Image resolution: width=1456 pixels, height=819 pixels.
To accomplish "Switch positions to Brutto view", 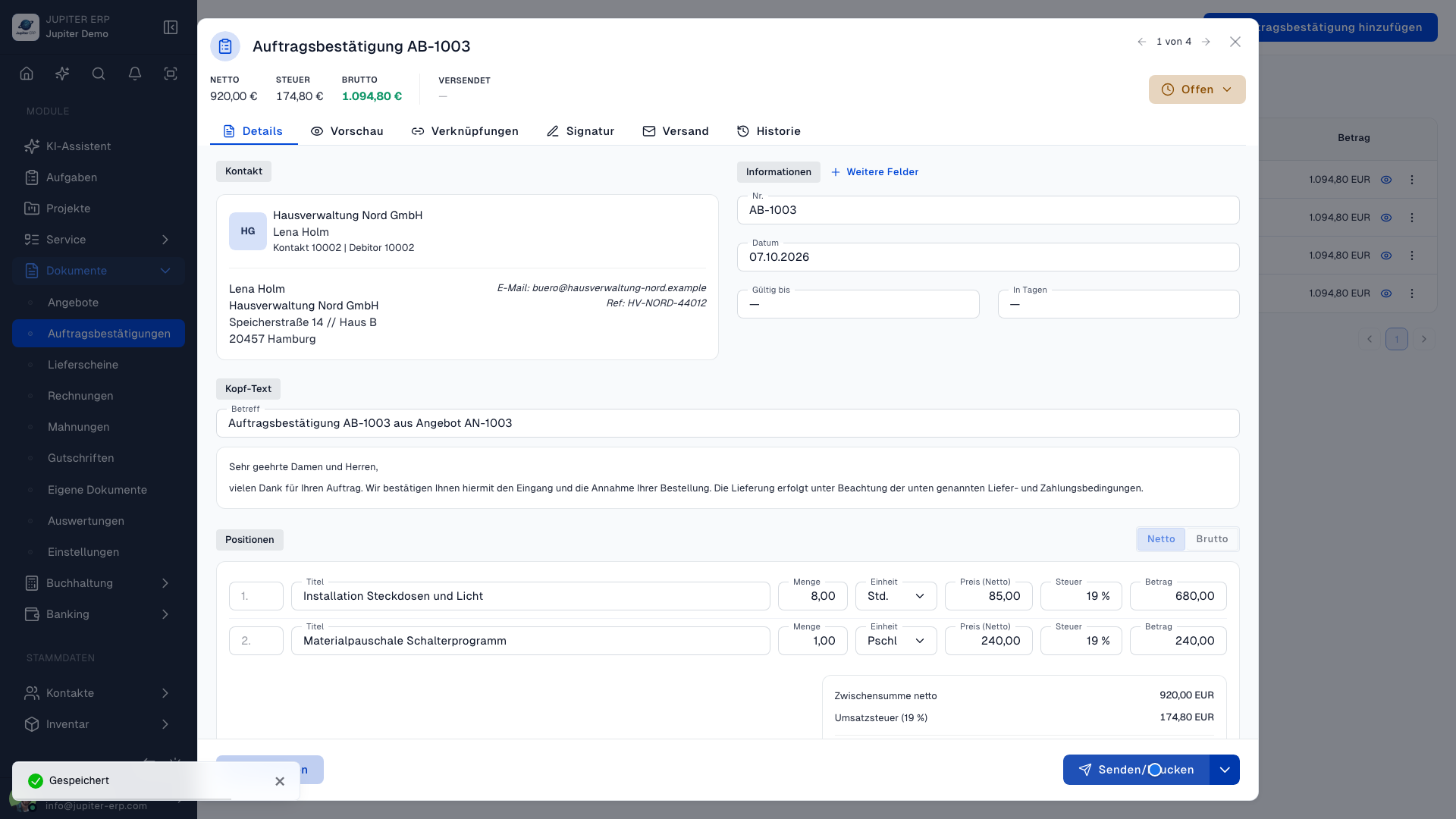I will [x=1212, y=539].
